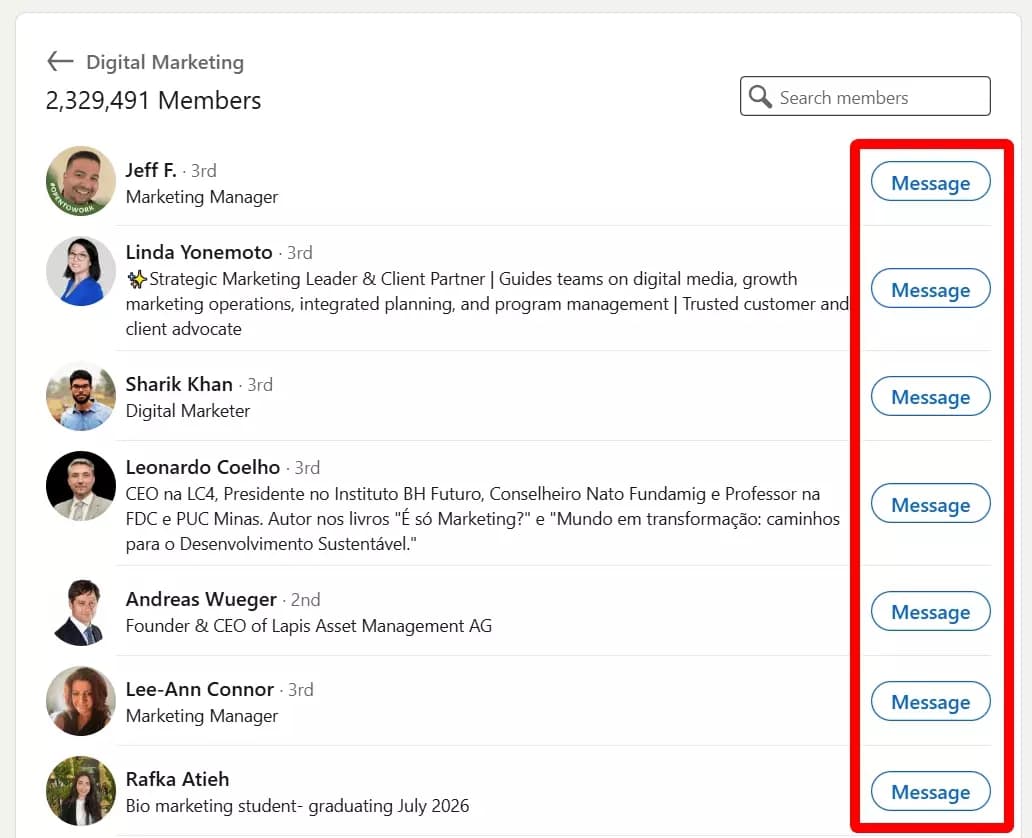
Task: Select Lee-Ann Connor's profile picture
Action: click(x=81, y=701)
